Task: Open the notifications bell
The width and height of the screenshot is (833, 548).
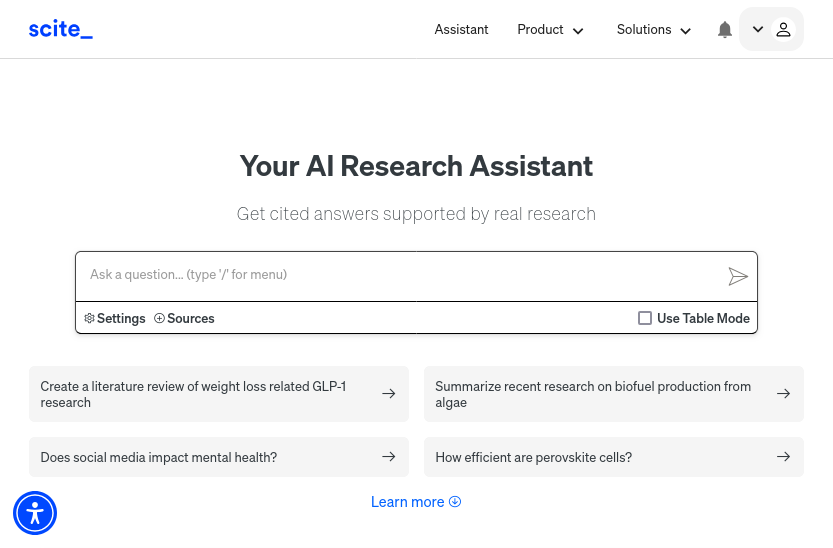Action: (x=725, y=29)
